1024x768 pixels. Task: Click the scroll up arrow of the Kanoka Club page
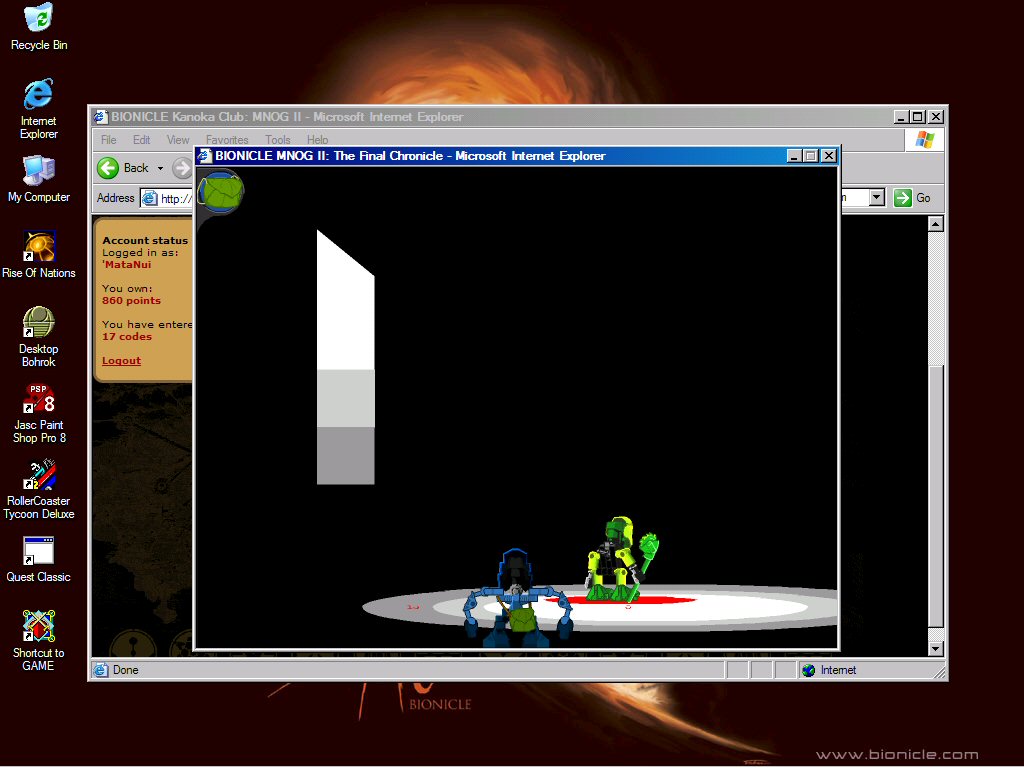pyautogui.click(x=935, y=224)
